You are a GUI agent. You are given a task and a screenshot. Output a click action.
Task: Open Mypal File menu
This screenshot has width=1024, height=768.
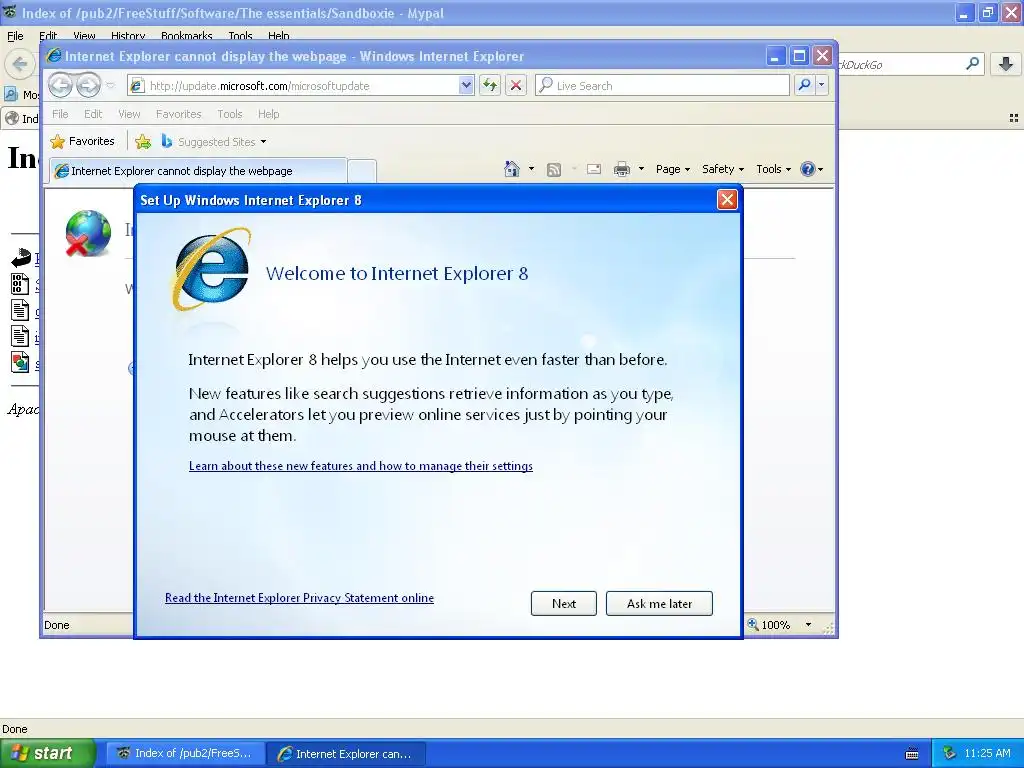click(x=15, y=35)
